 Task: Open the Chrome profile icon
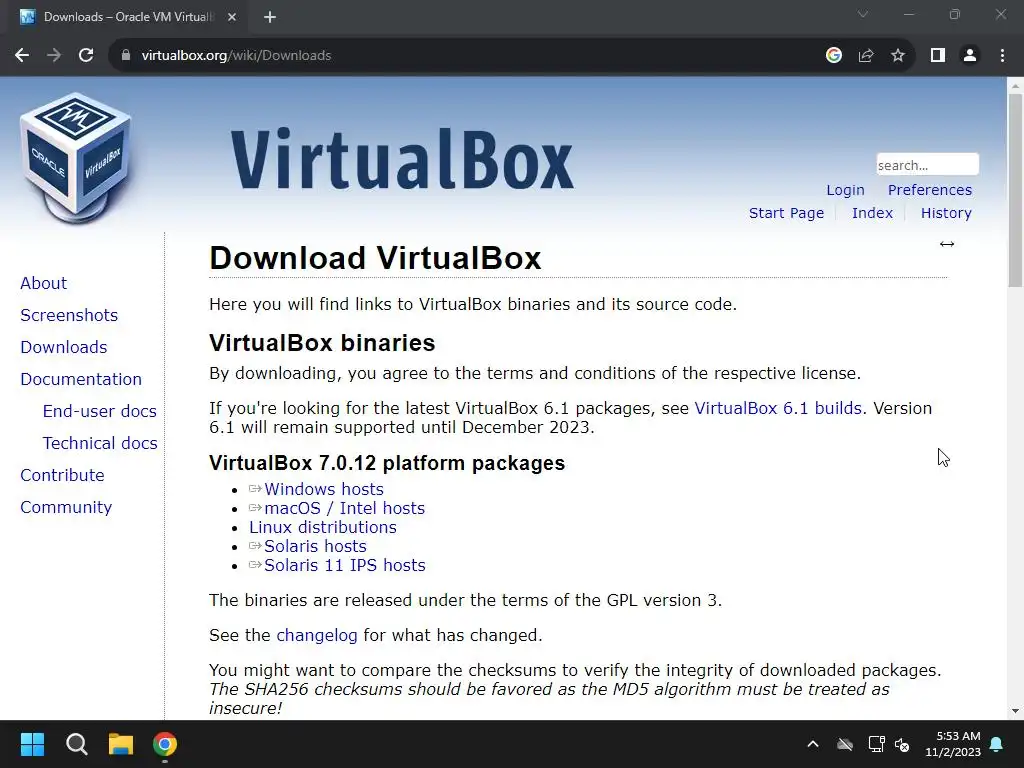(970, 56)
